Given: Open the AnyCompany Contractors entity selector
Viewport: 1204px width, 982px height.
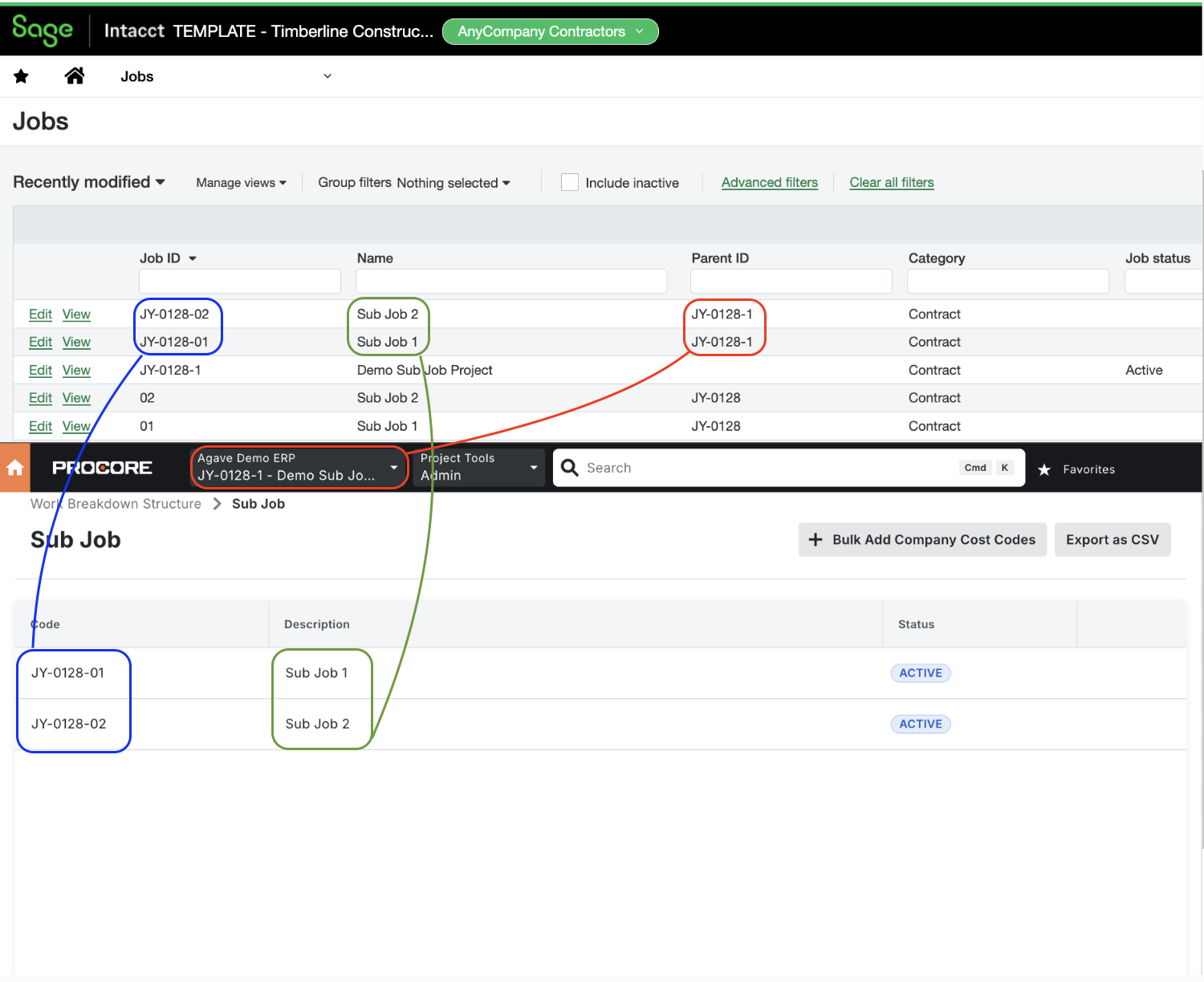Looking at the screenshot, I should [x=550, y=31].
